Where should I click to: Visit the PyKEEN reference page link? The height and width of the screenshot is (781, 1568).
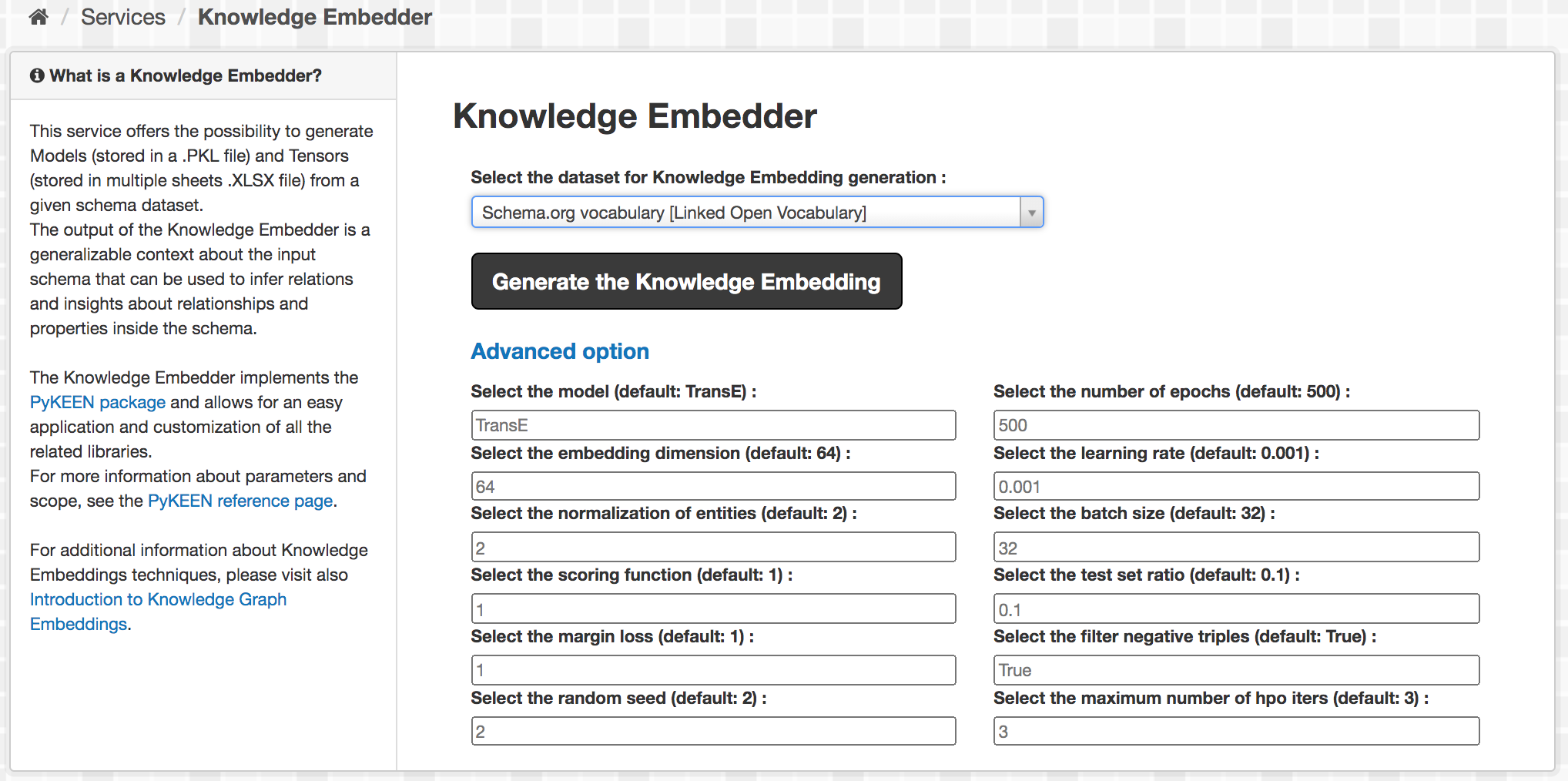click(240, 501)
